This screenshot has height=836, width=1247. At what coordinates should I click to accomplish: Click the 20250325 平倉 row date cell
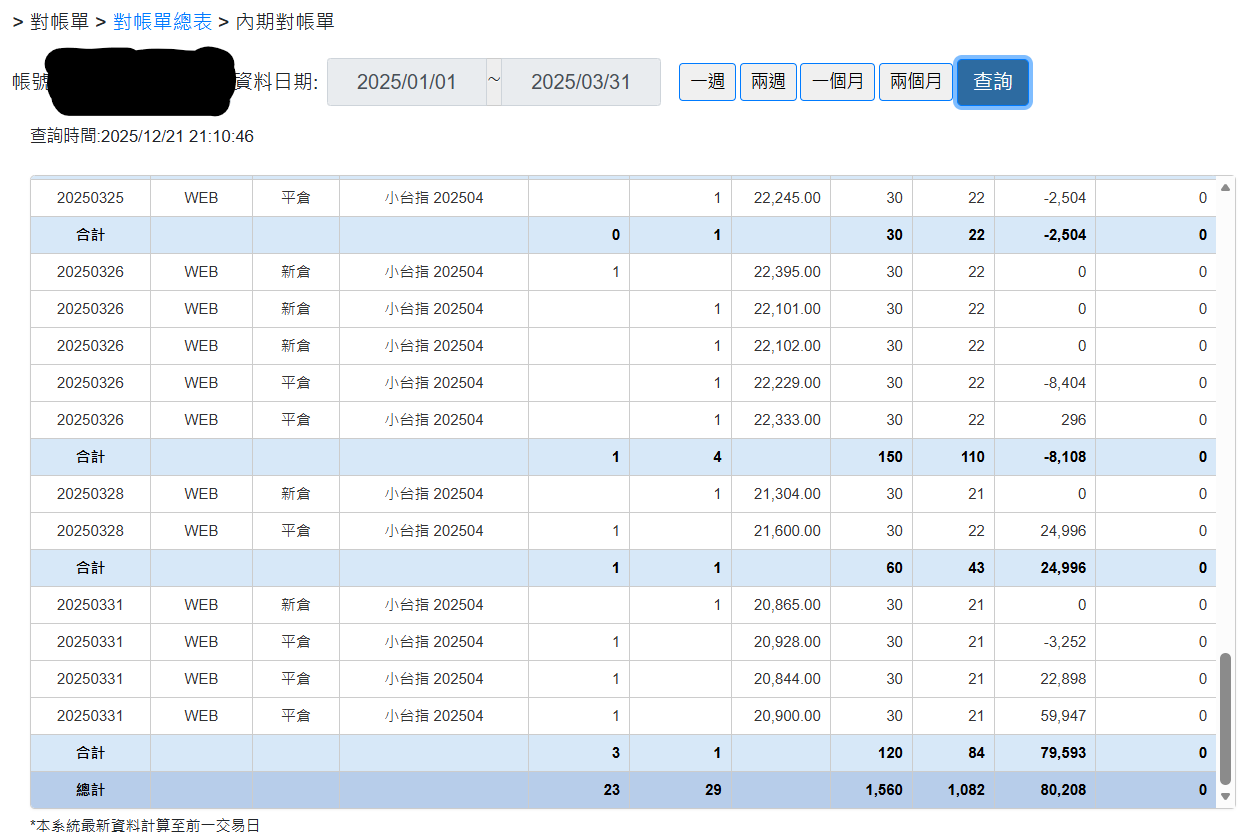click(x=90, y=198)
